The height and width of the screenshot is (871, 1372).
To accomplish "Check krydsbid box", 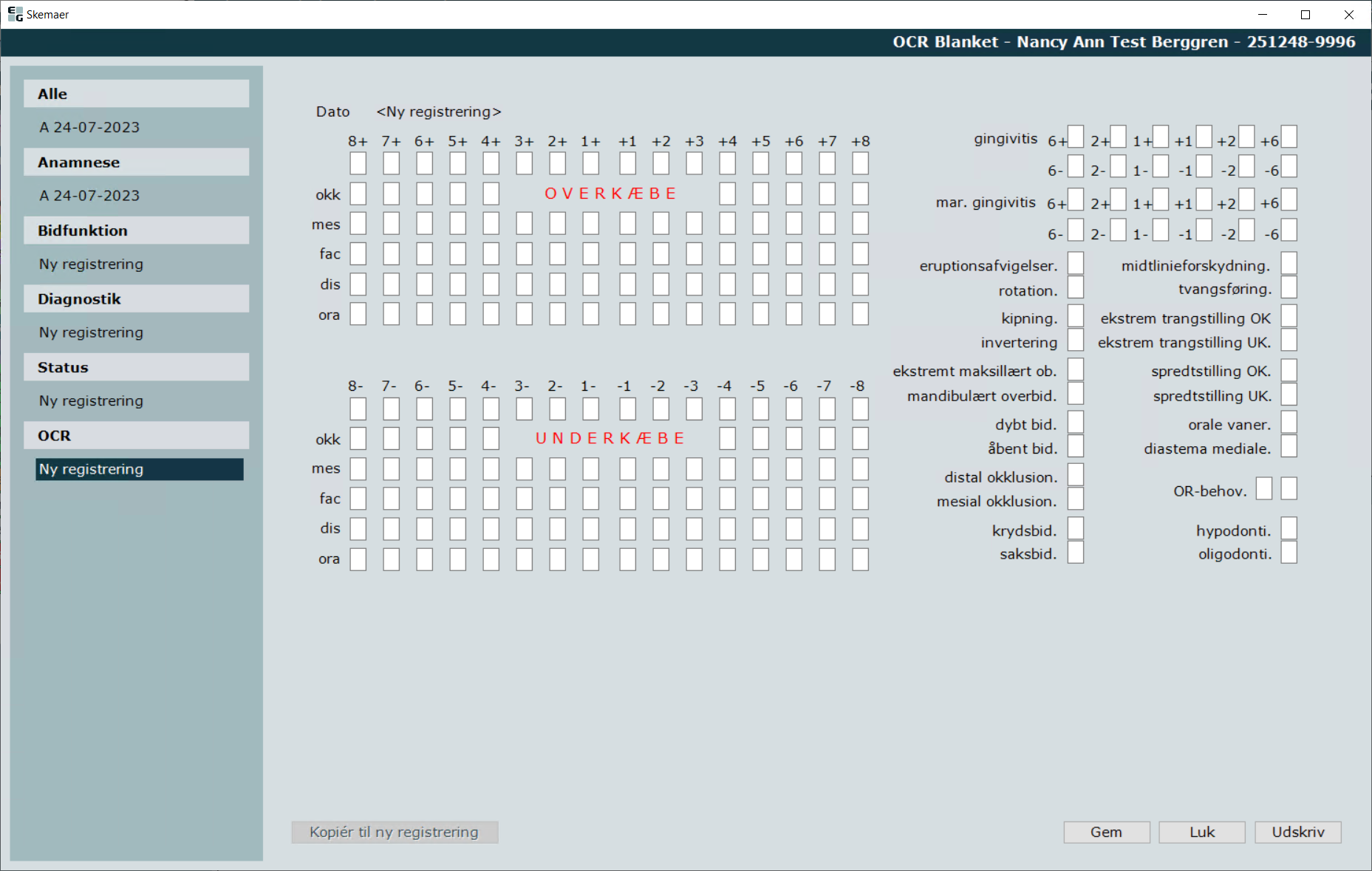I will 1076,528.
